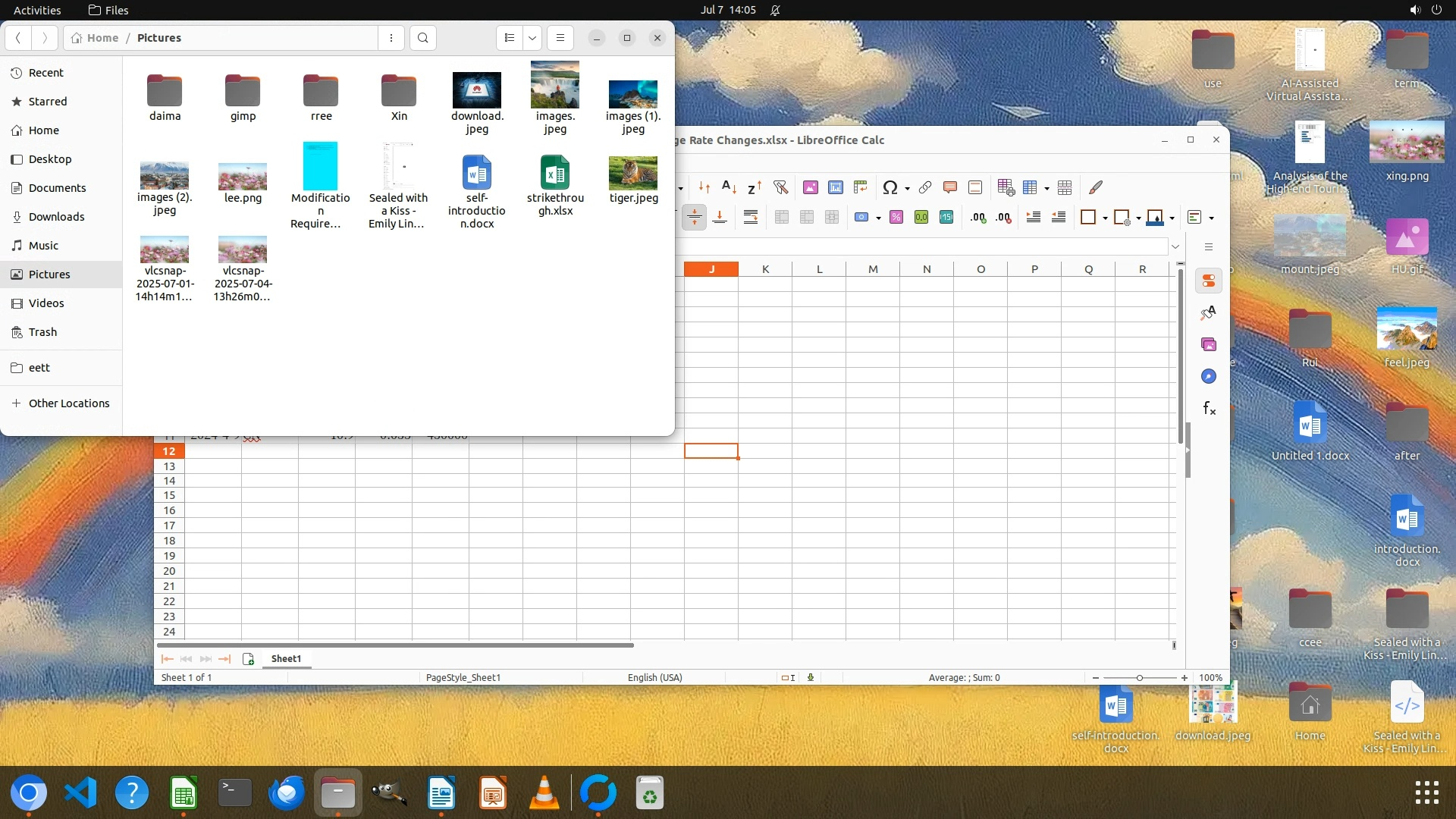Format cell as percent
This screenshot has height=819, width=1456.
tap(896, 218)
